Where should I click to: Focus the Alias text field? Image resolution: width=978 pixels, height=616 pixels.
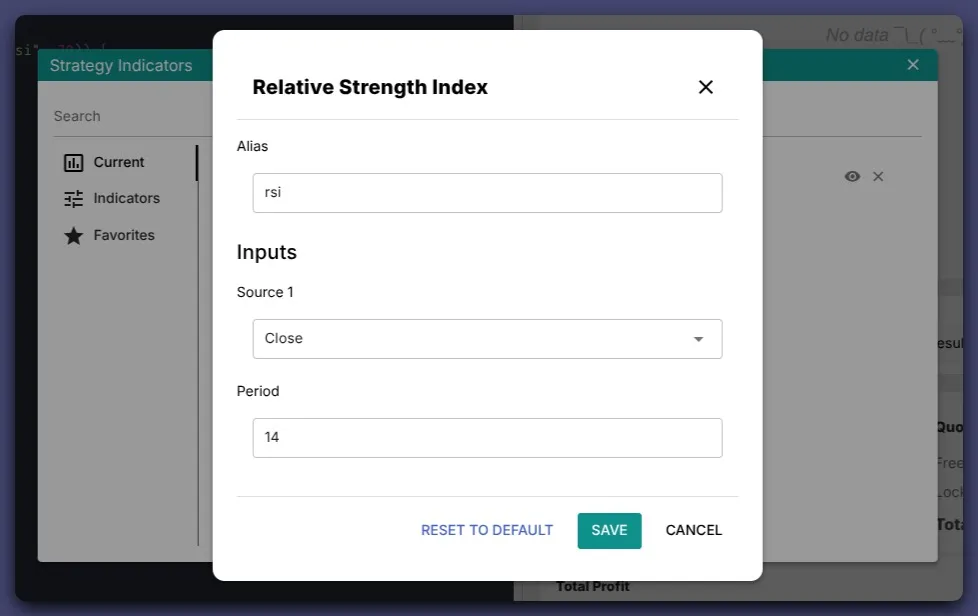[x=487, y=193]
